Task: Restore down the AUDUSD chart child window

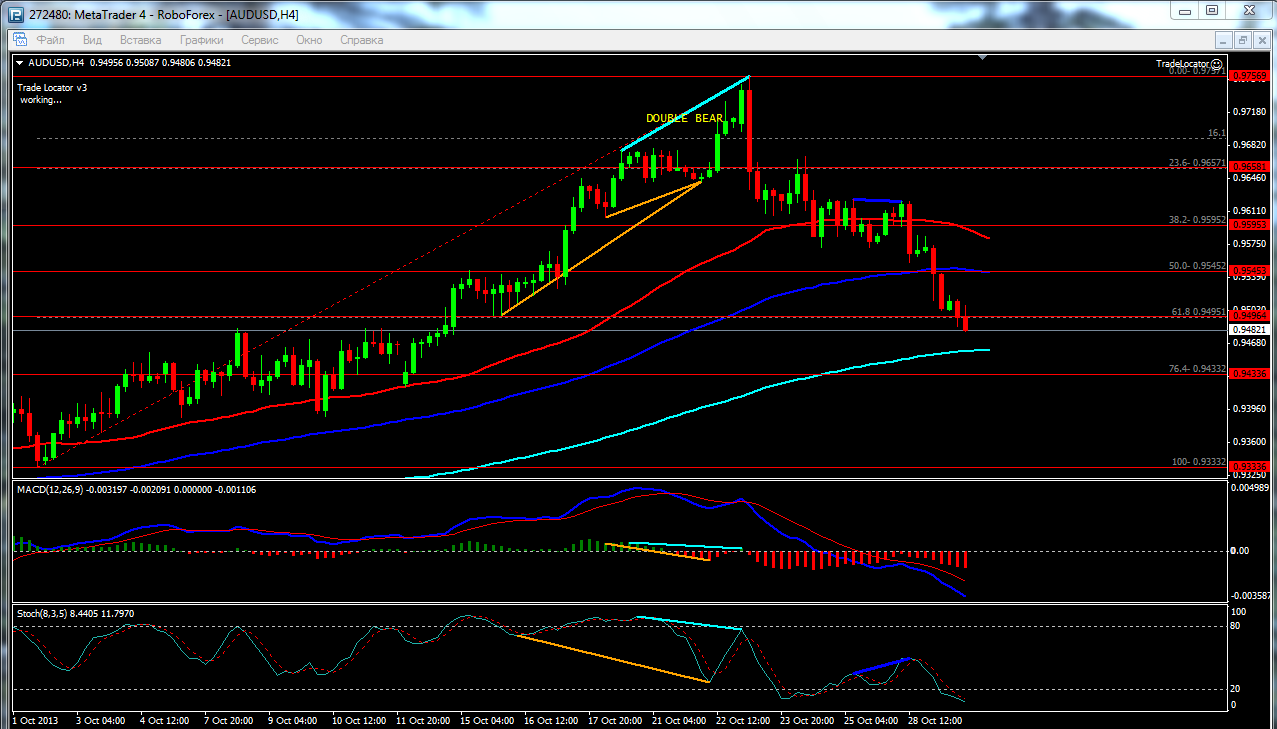Action: pyautogui.click(x=1242, y=40)
